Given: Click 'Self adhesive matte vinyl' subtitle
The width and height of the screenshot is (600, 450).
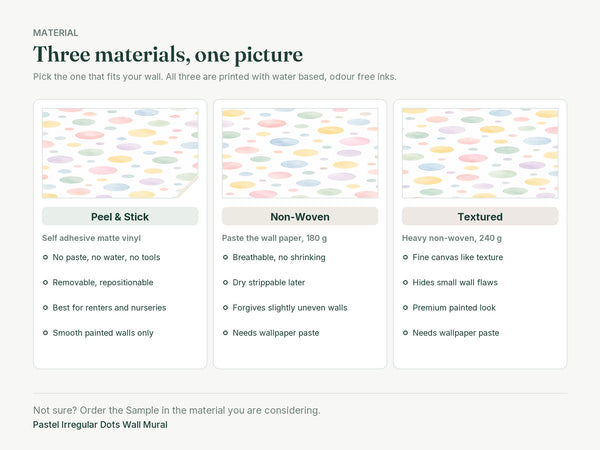Looking at the screenshot, I should [x=91, y=238].
